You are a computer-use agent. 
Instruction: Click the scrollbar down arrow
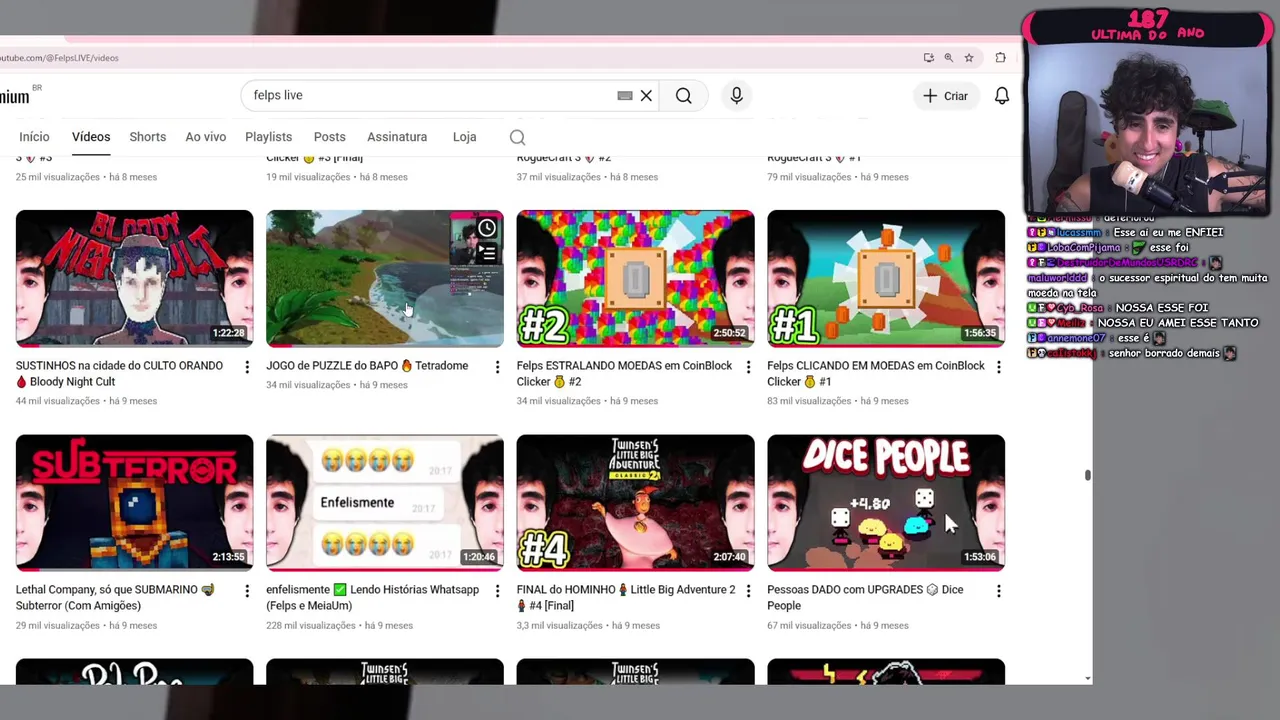[1087, 678]
